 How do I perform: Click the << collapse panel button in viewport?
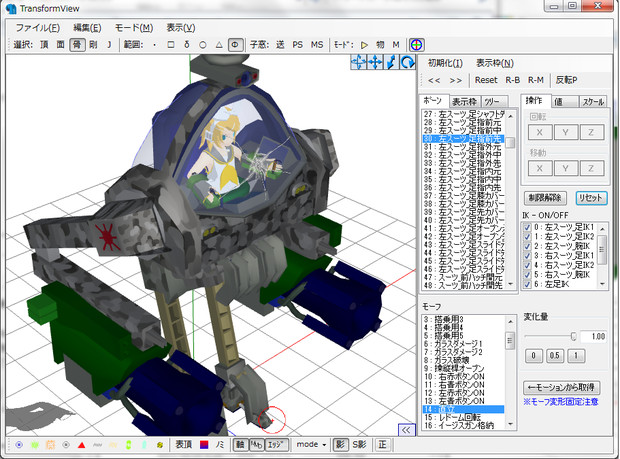406,430
